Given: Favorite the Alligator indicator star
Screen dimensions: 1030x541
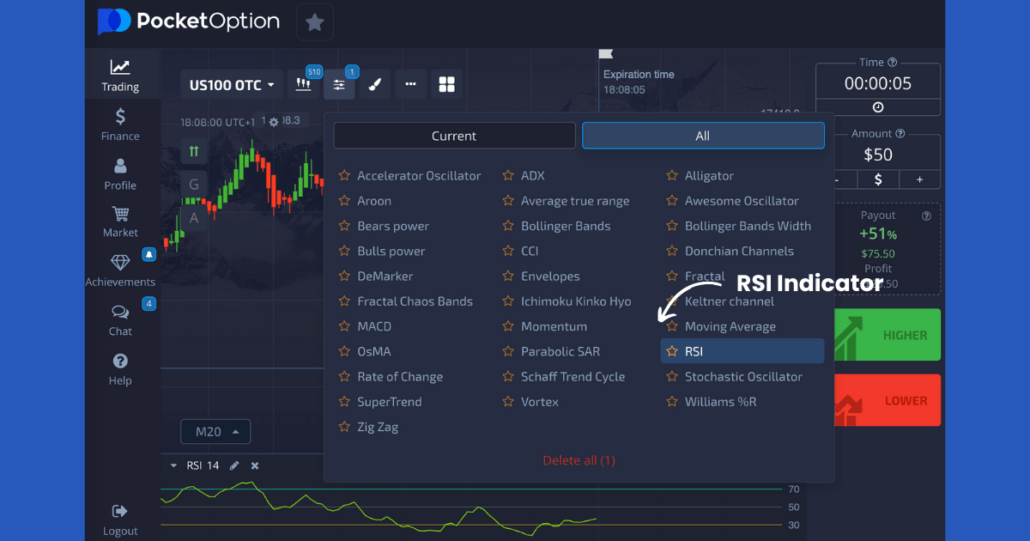Looking at the screenshot, I should pyautogui.click(x=671, y=175).
